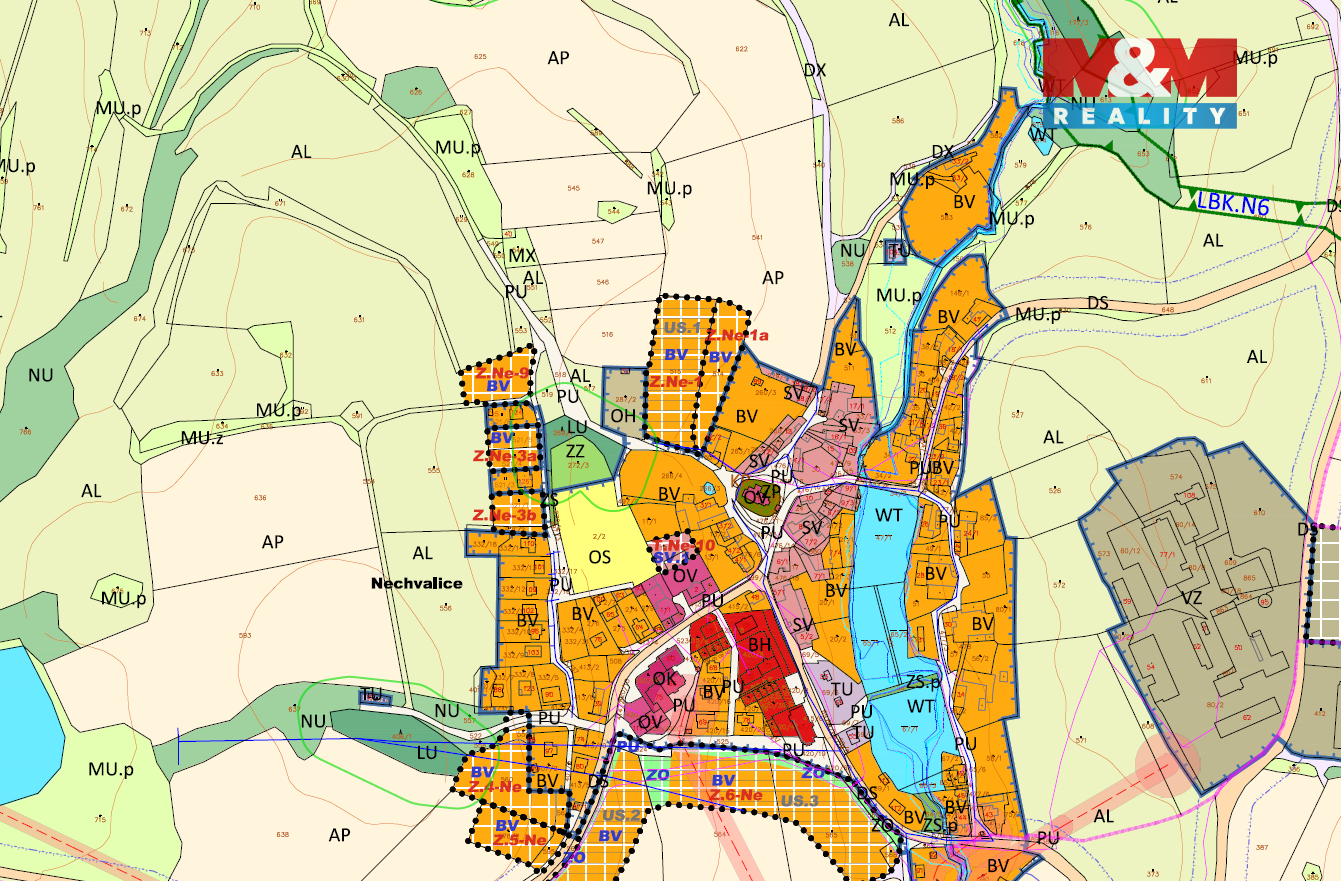Click the Z.Ne-1a plot label
1341x881 pixels.
click(737, 336)
